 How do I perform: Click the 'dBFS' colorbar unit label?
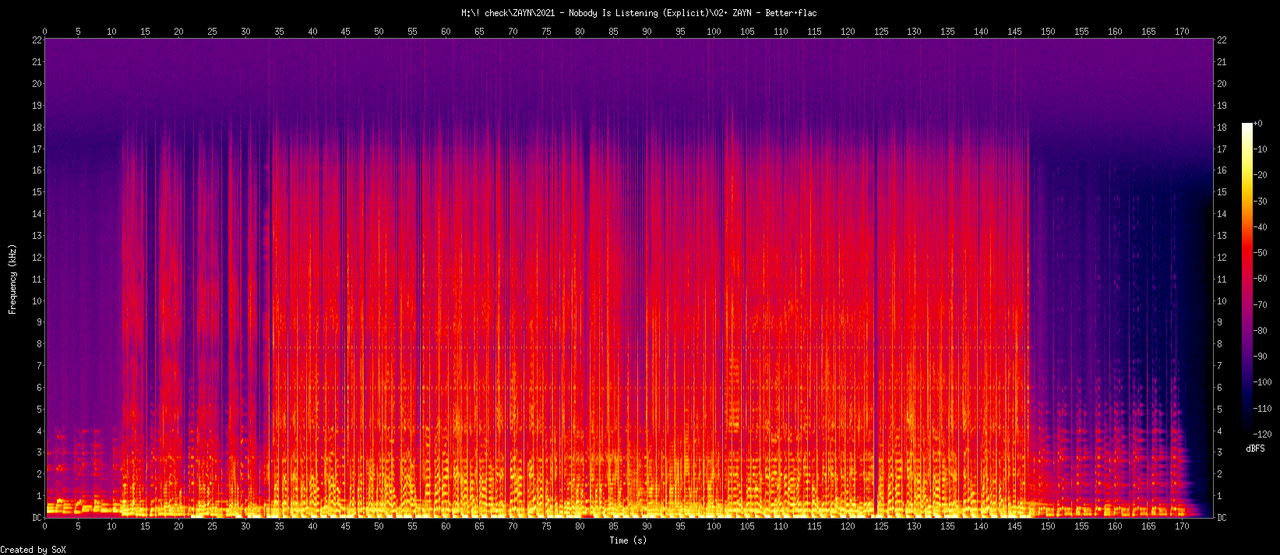pyautogui.click(x=1255, y=450)
